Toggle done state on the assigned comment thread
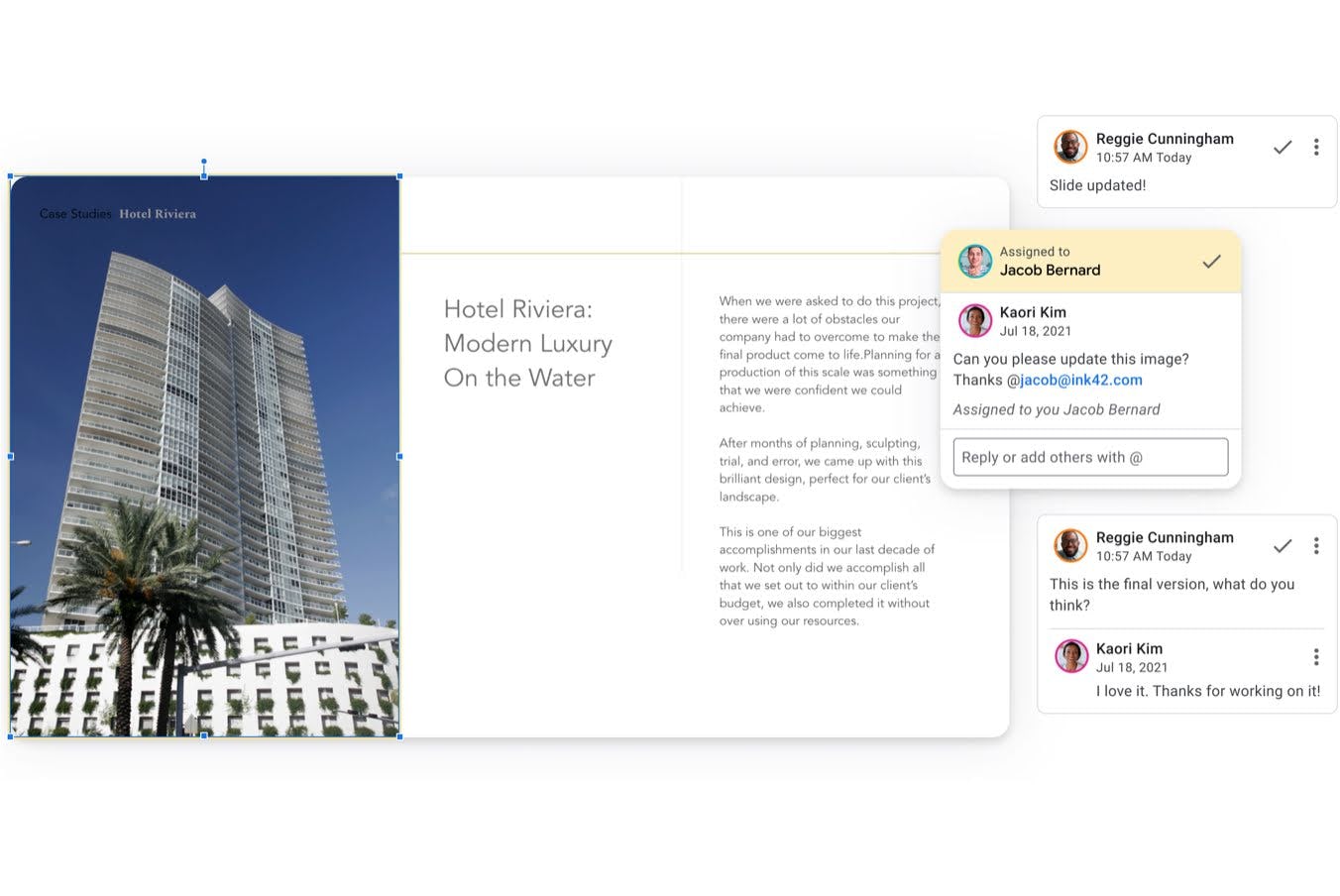This screenshot has width=1340, height=896. (1212, 261)
